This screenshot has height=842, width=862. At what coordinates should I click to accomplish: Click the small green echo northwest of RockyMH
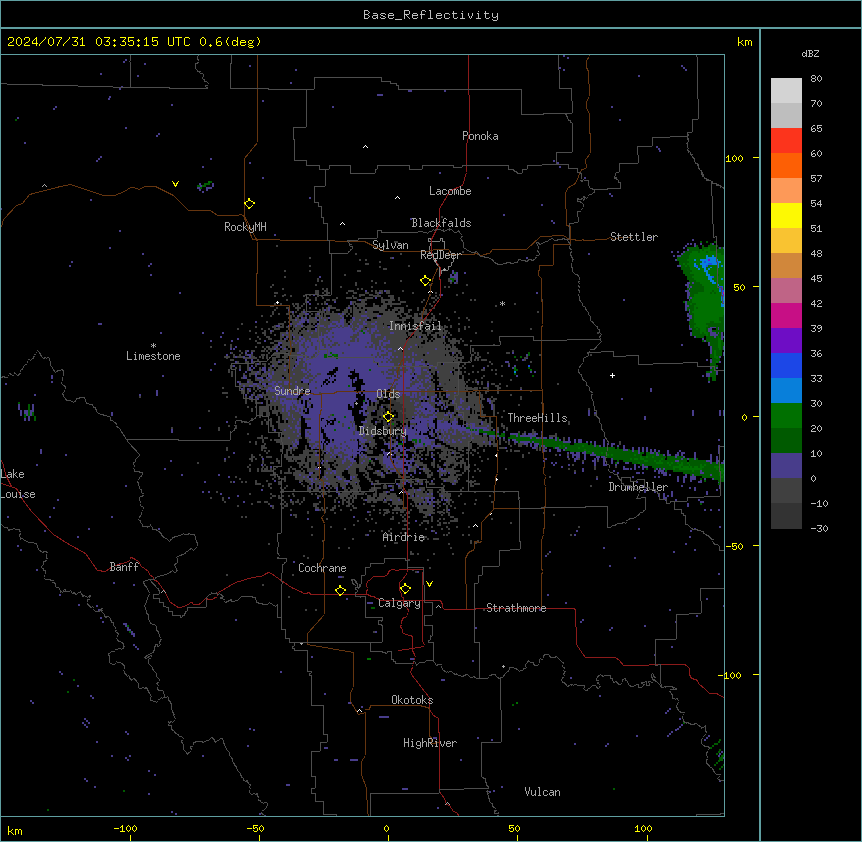(205, 186)
